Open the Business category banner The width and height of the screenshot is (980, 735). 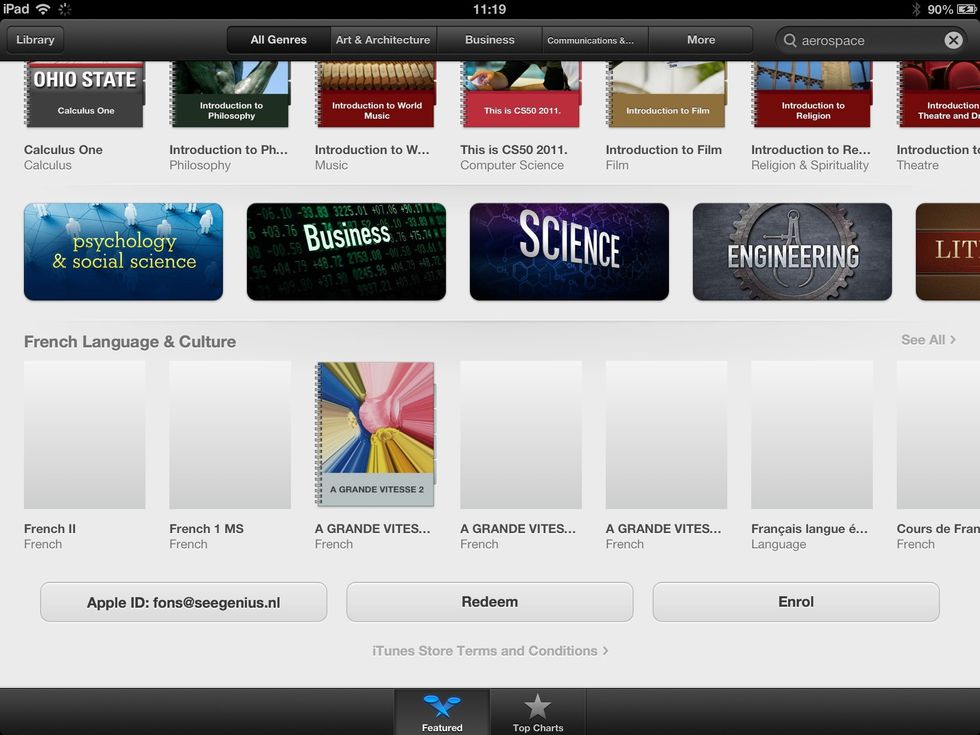click(346, 252)
